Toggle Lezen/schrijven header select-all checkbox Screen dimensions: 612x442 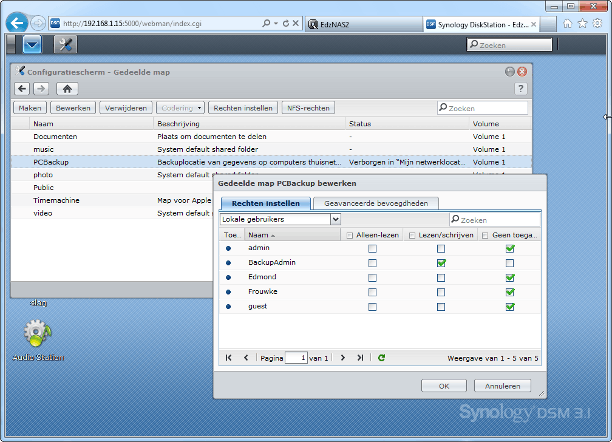[412, 235]
